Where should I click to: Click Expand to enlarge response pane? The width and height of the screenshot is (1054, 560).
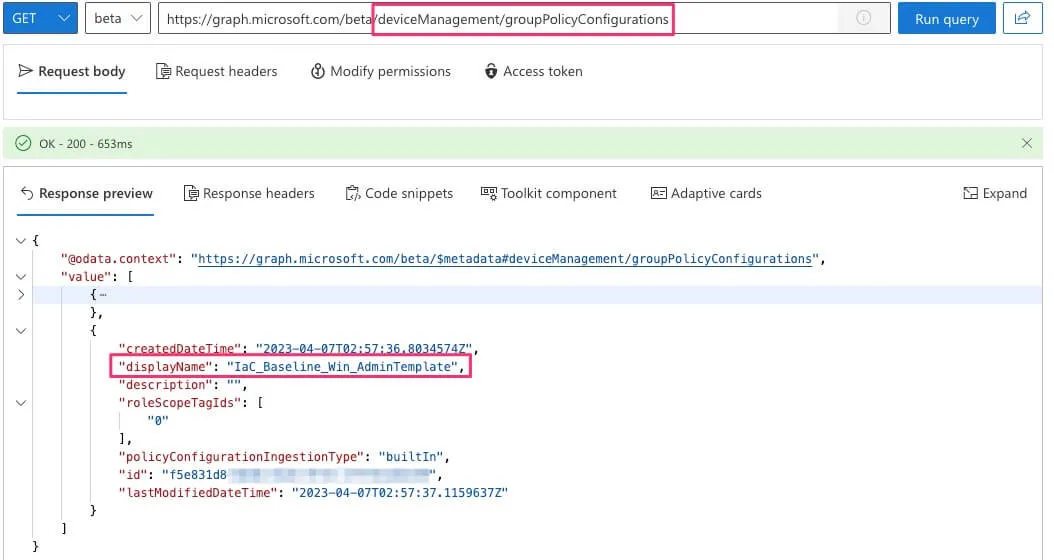pyautogui.click(x=995, y=193)
